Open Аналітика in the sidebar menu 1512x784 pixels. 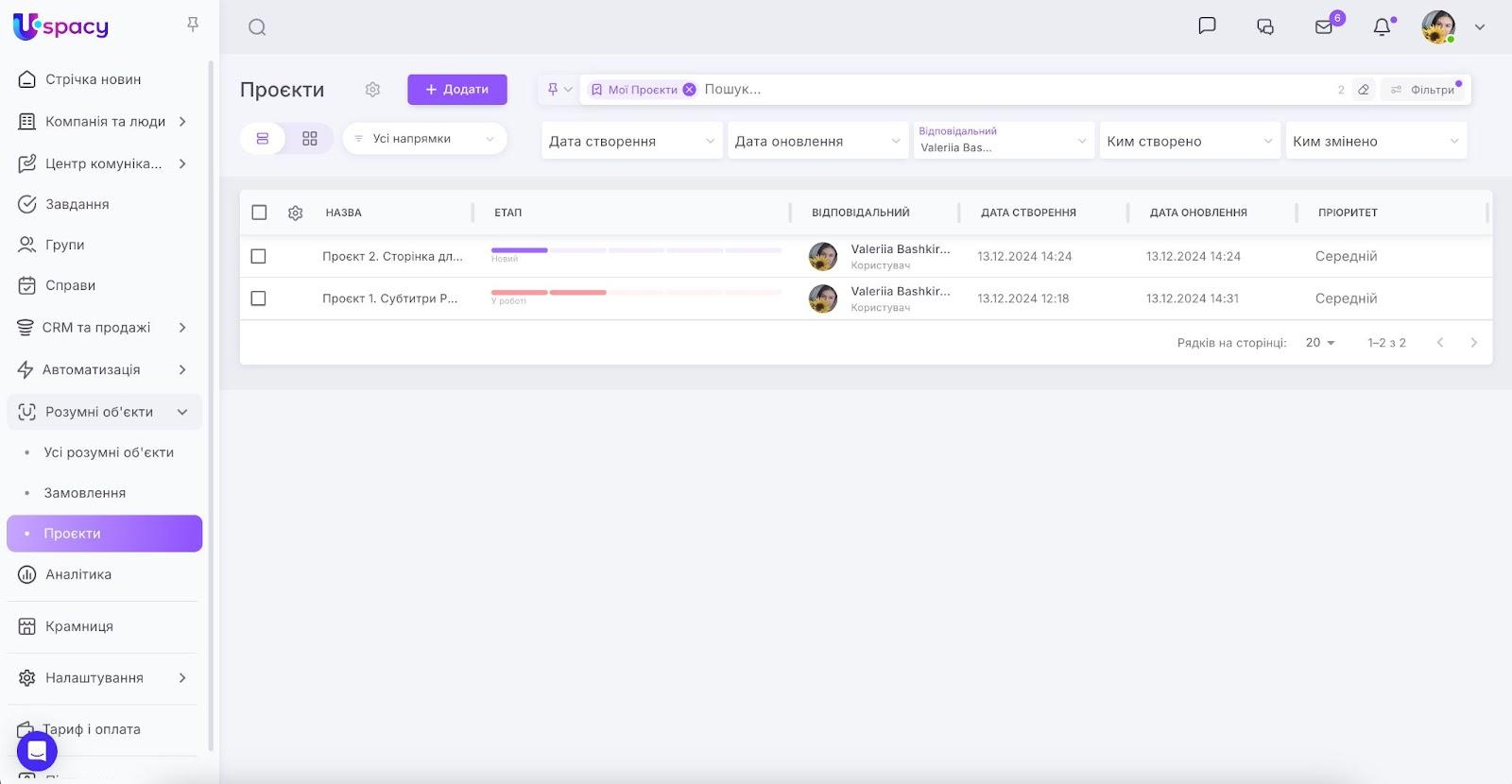click(78, 574)
